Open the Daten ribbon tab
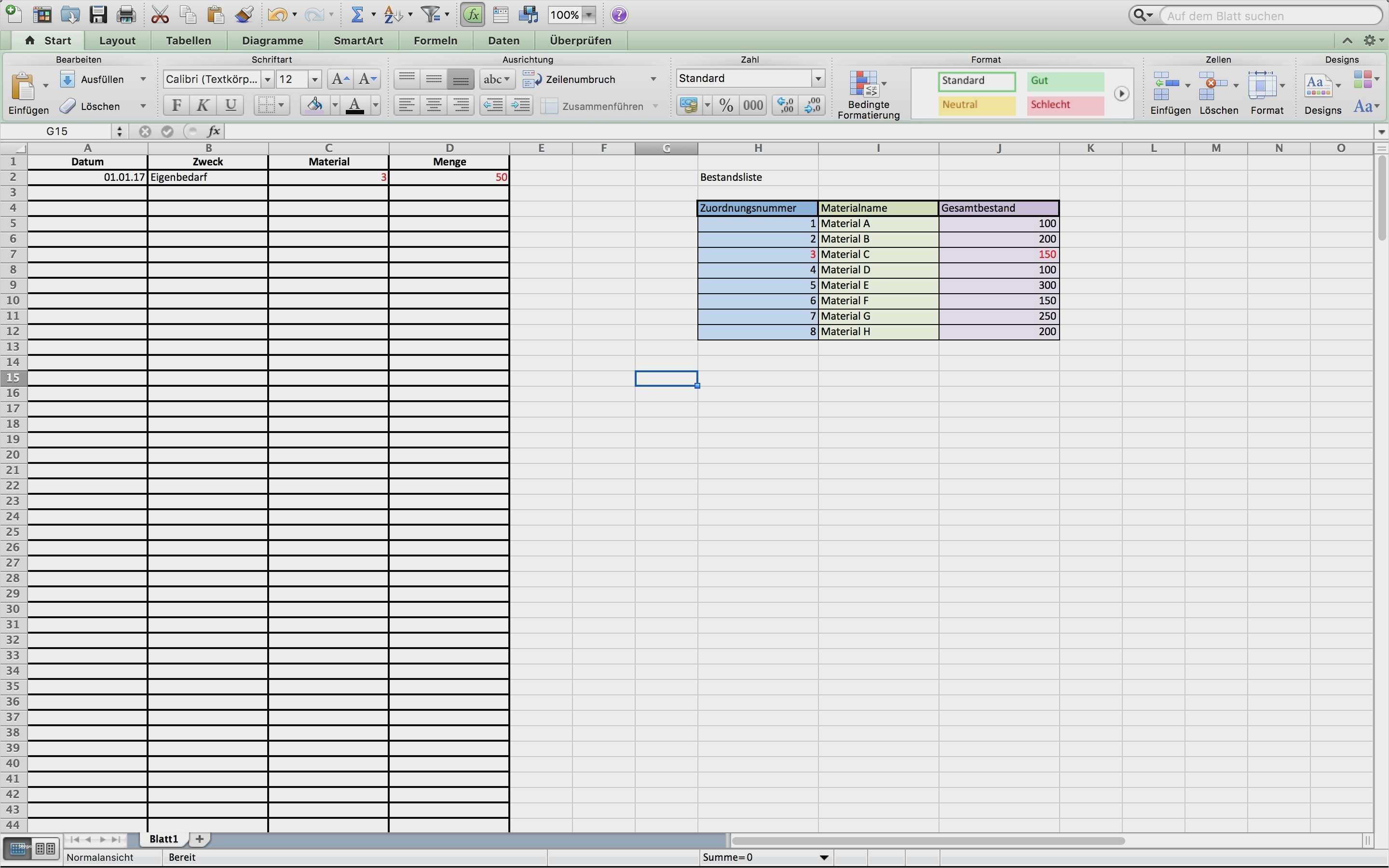The height and width of the screenshot is (868, 1389). 504,40
